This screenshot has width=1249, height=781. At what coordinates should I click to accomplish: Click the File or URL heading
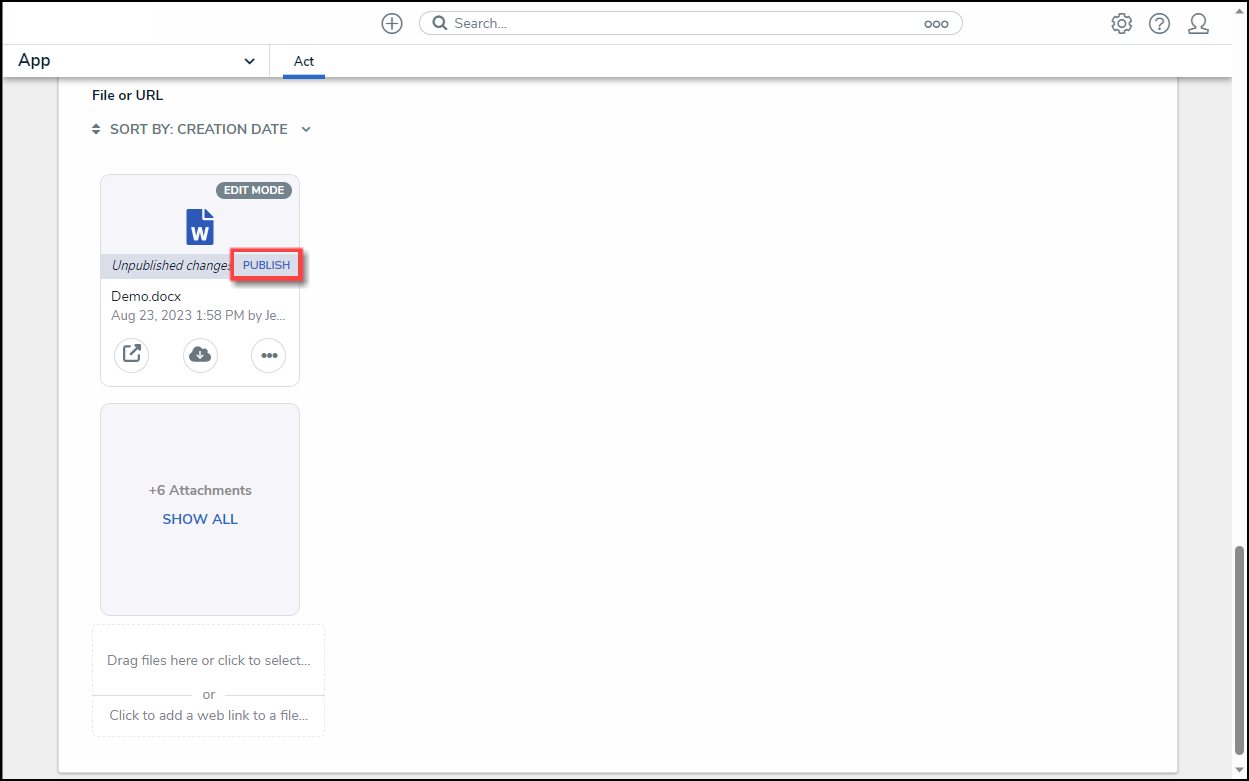(127, 96)
